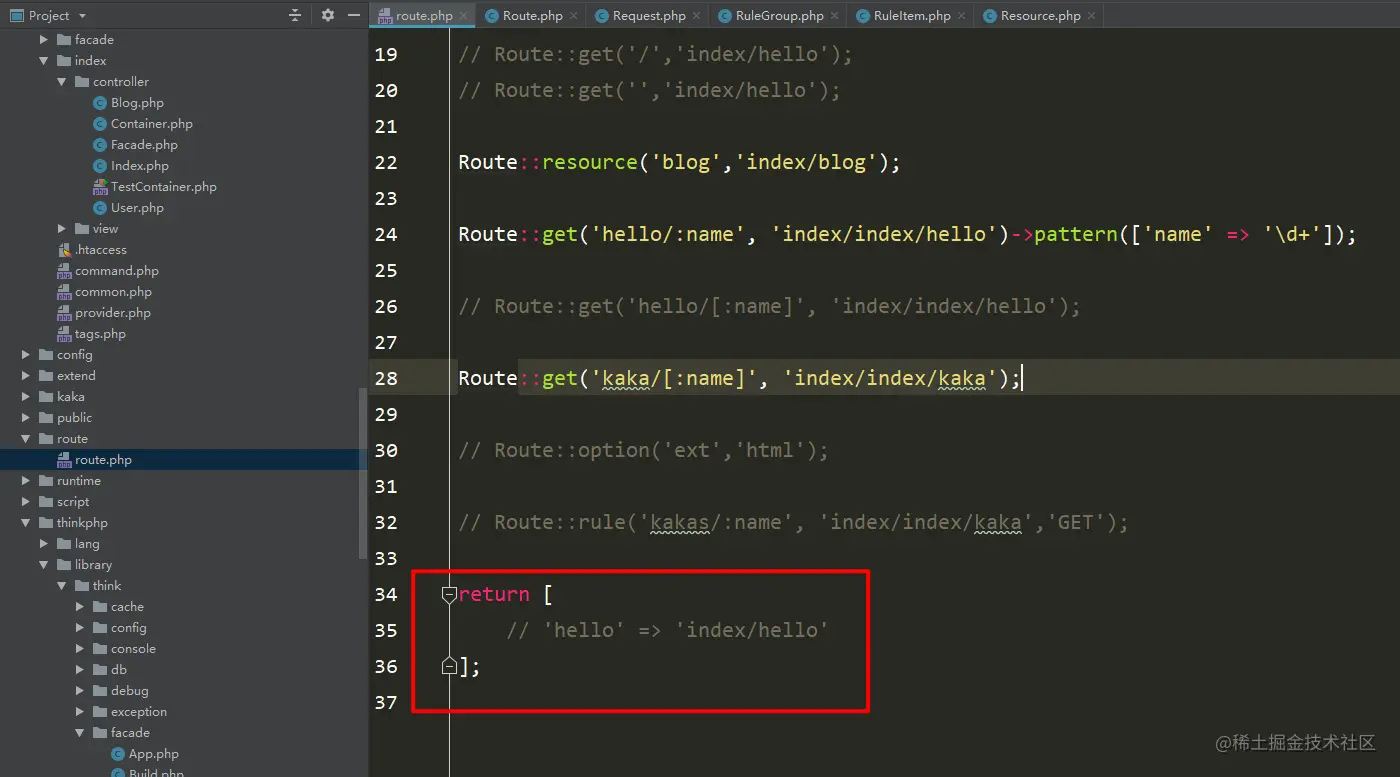The width and height of the screenshot is (1400, 777).
Task: Expand the debug folder arrow
Action: [x=80, y=691]
